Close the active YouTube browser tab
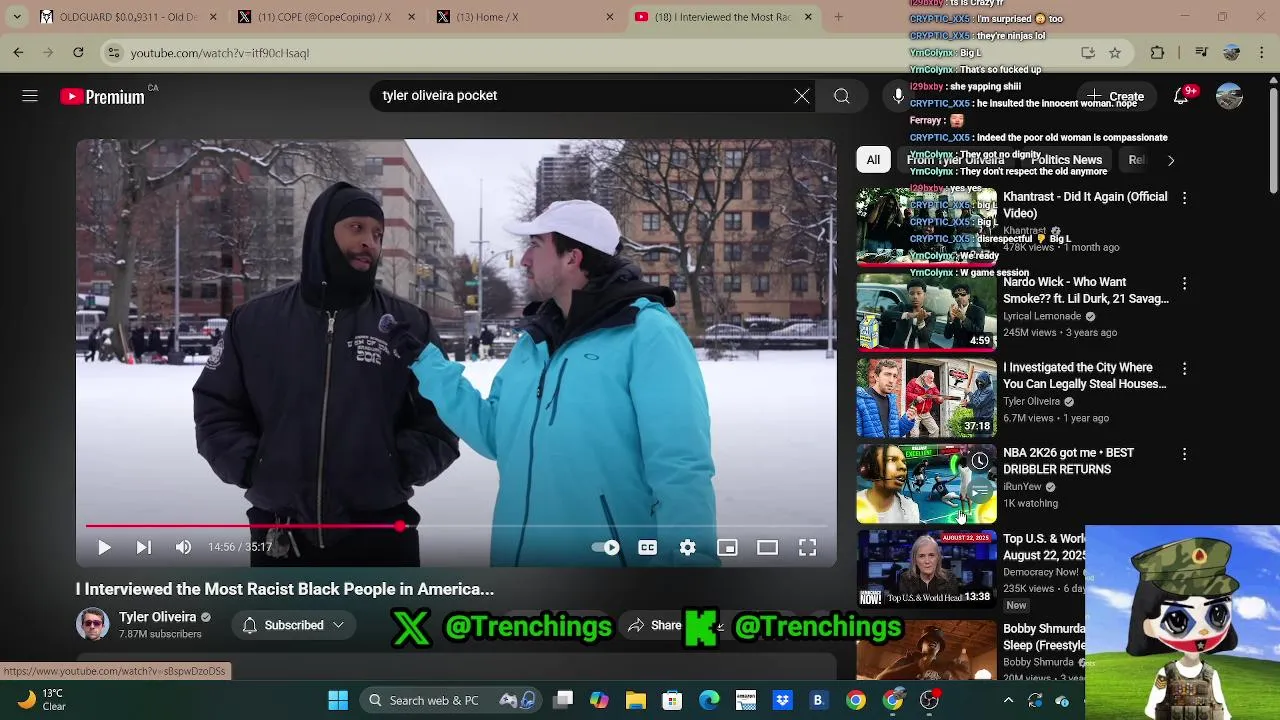The image size is (1280, 720). (x=808, y=17)
